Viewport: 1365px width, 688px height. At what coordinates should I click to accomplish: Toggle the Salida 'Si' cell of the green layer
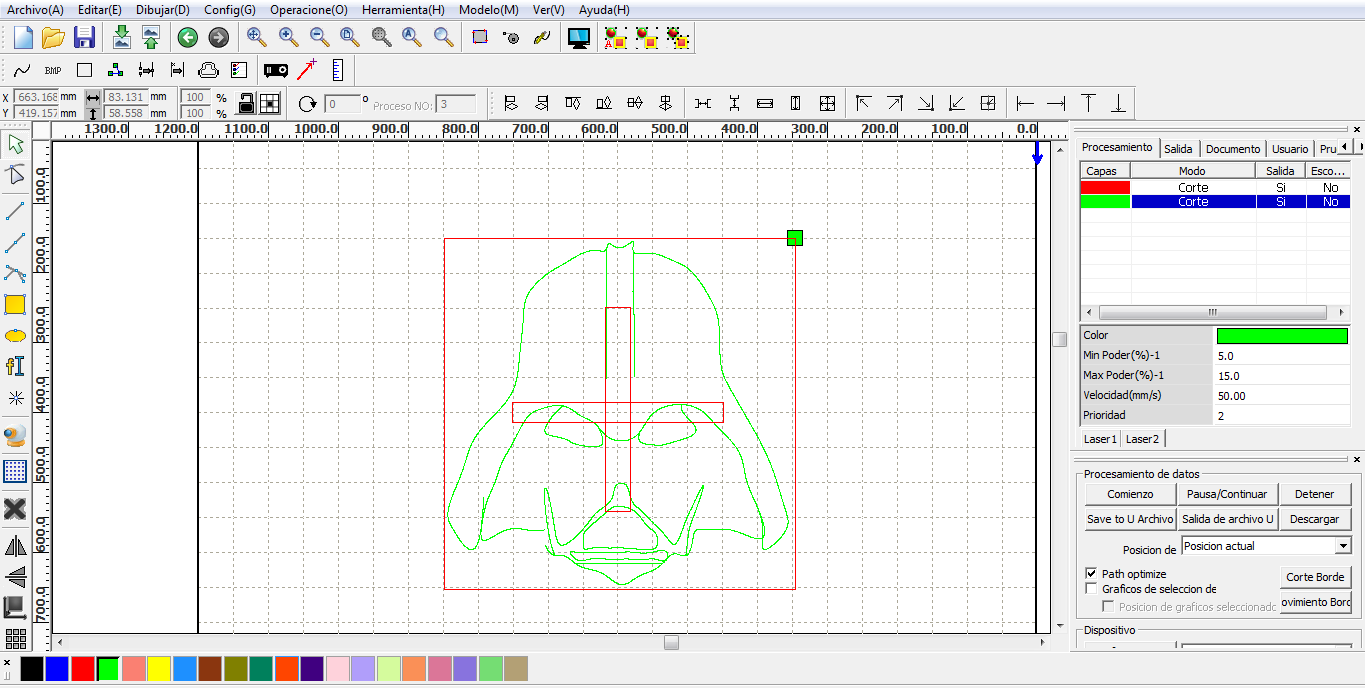coord(1280,201)
